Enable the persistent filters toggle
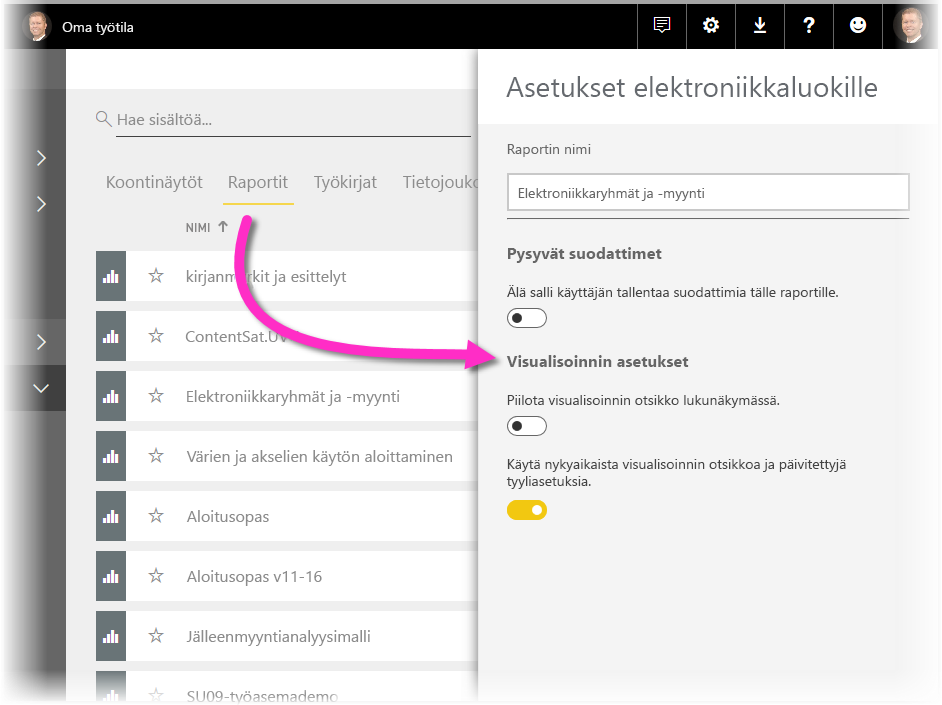The image size is (942, 705). [x=527, y=318]
